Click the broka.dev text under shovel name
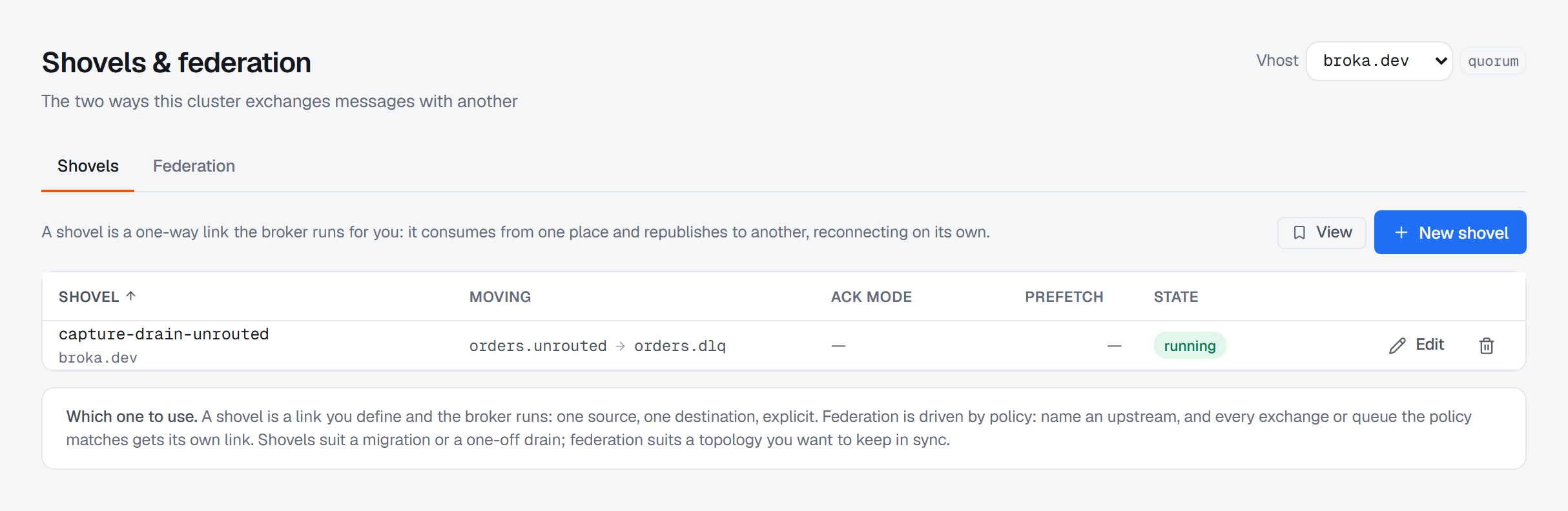The image size is (1568, 511). [98, 357]
